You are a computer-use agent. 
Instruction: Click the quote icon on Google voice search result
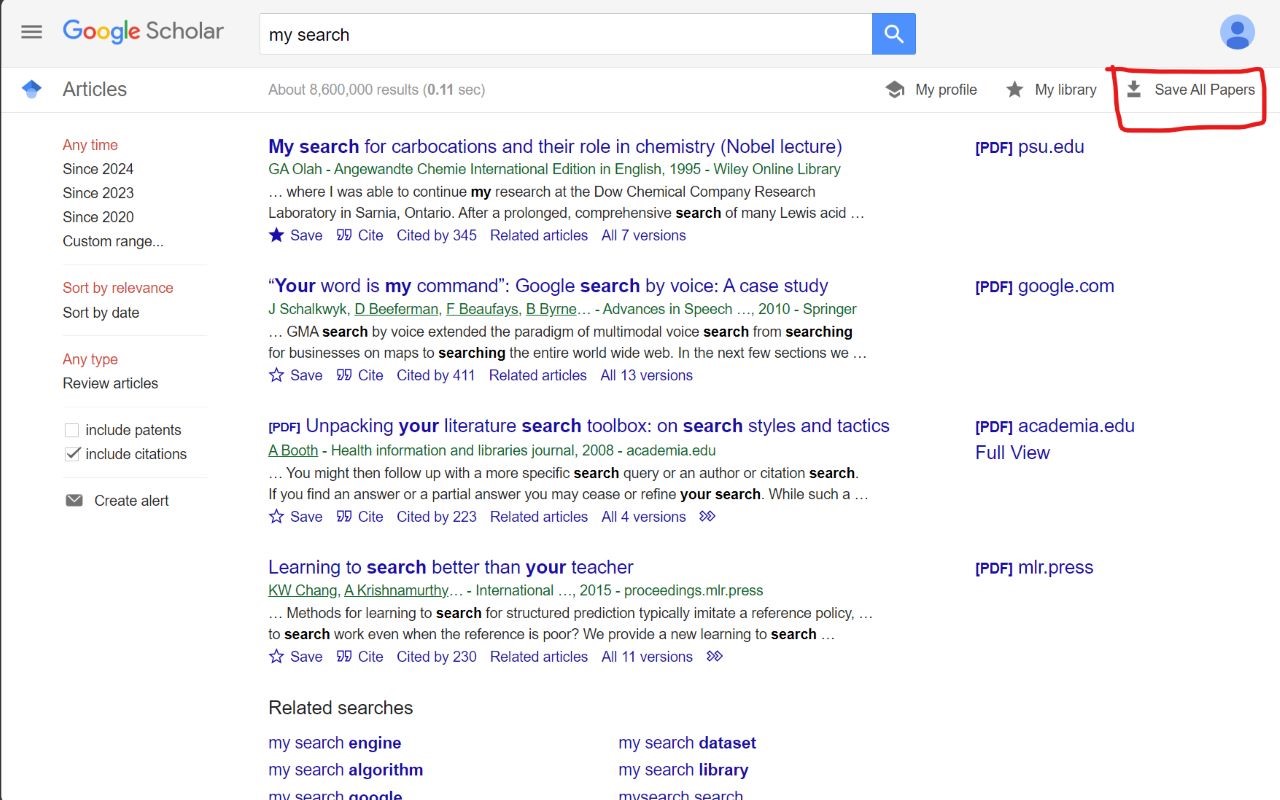(344, 375)
